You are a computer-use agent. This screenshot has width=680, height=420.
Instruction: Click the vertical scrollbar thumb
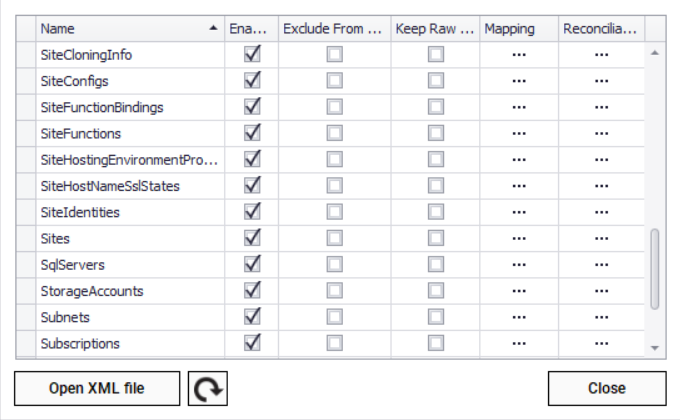tap(655, 268)
